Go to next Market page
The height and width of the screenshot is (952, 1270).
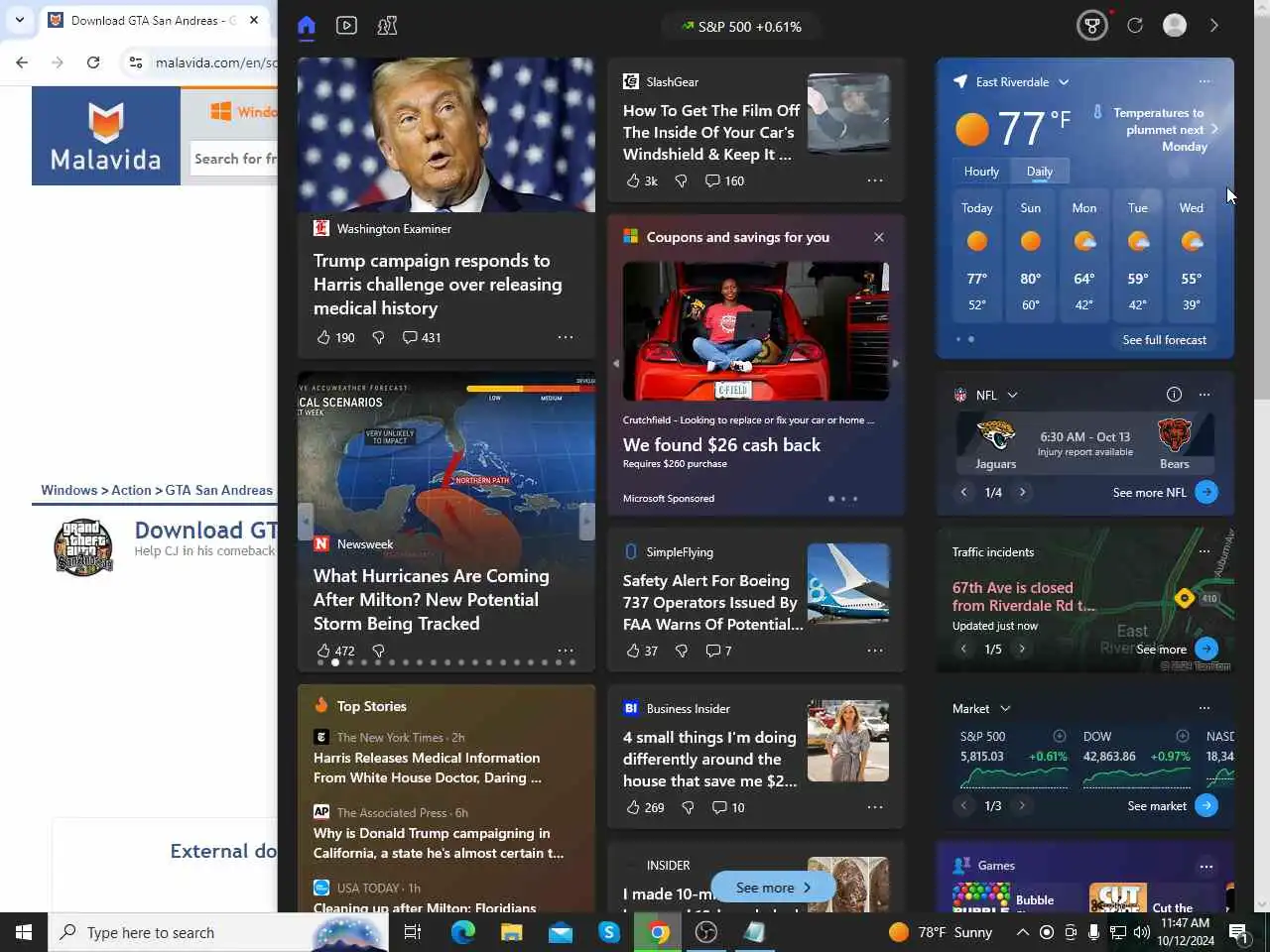(1022, 805)
